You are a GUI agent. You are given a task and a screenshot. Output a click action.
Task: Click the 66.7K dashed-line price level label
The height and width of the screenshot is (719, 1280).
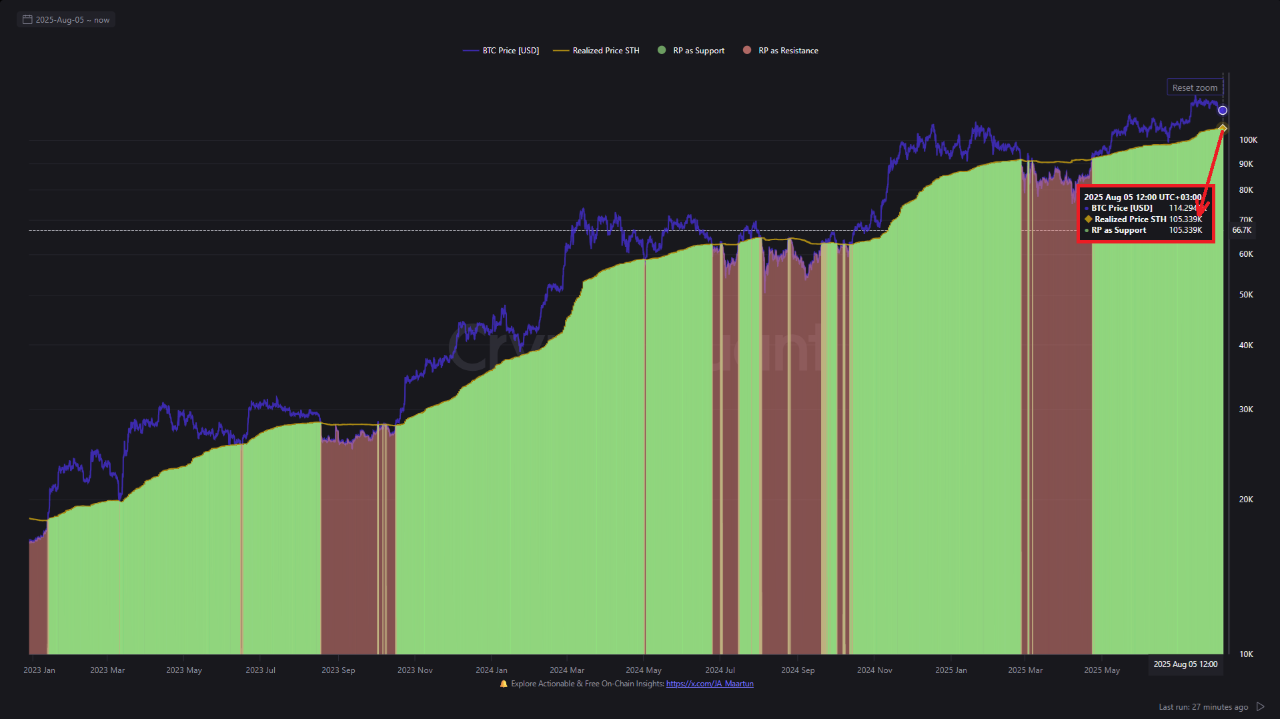[x=1240, y=230]
